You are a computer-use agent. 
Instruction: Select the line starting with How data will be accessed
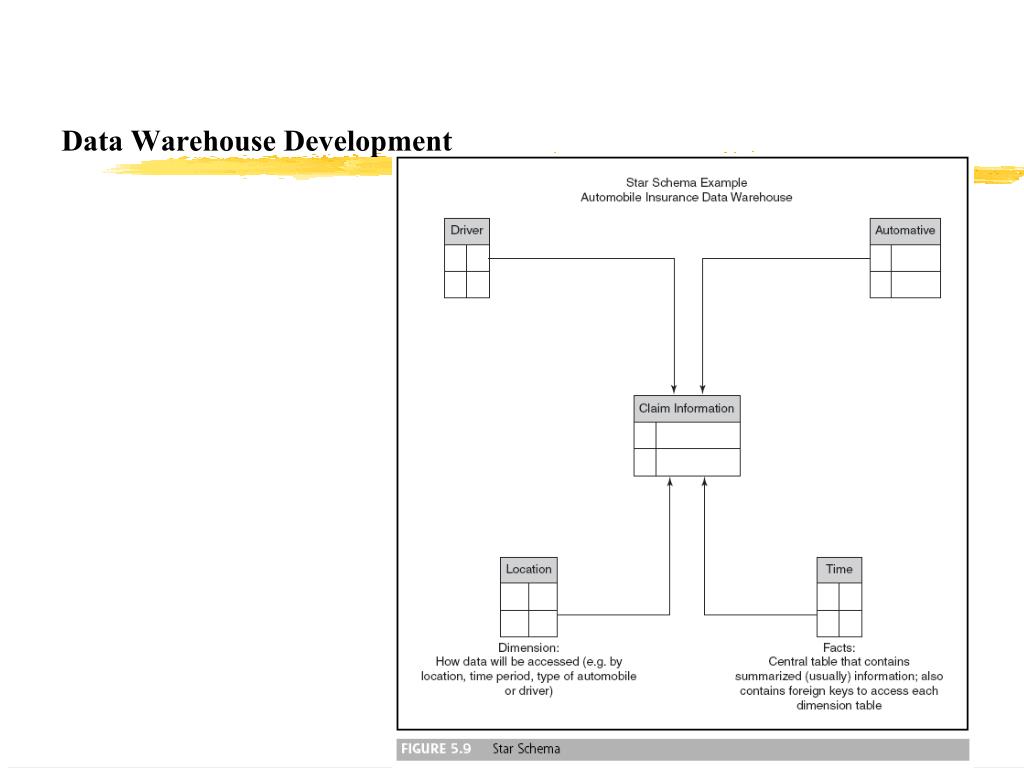tap(529, 662)
